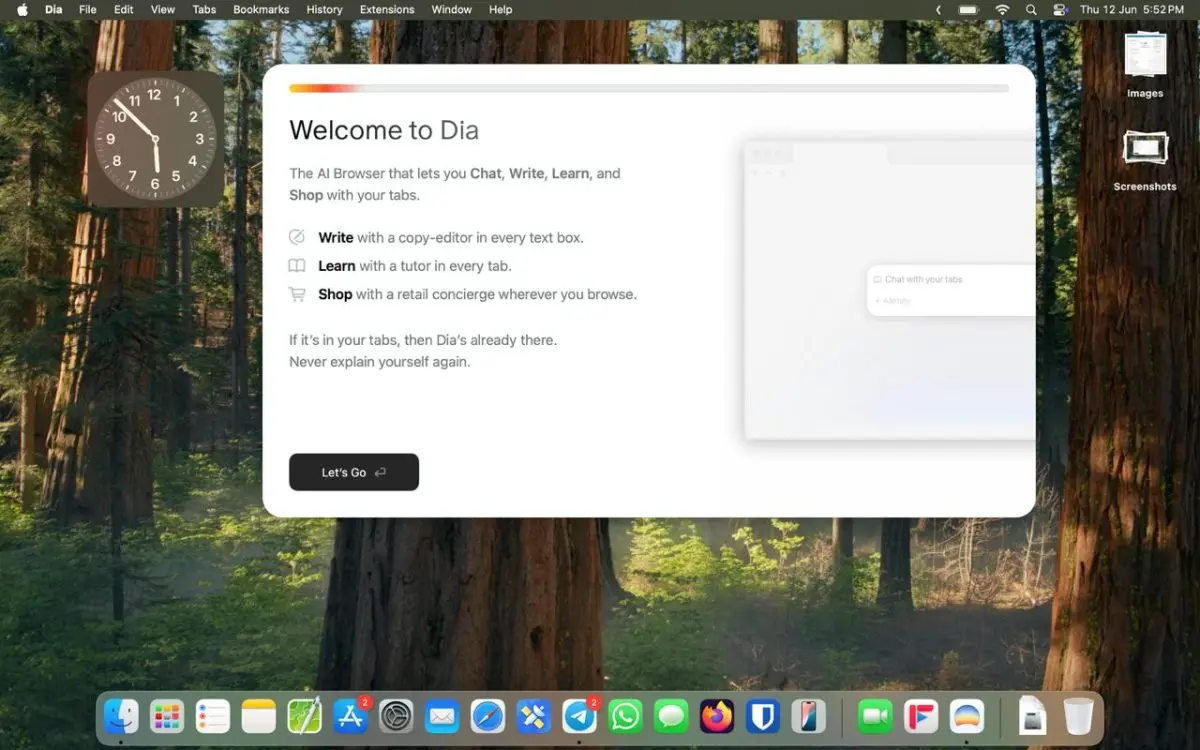Screen dimensions: 1200x750
Task: Open the Screenshots folder on desktop
Action: pos(1145,160)
